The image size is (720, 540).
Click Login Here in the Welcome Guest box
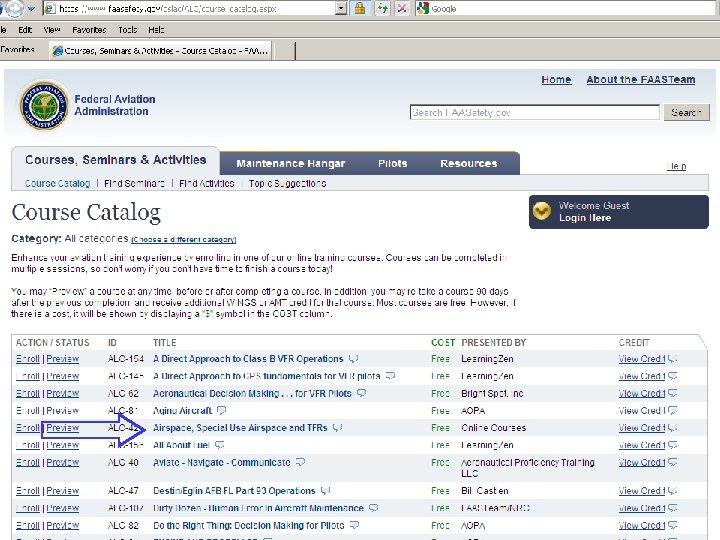click(585, 218)
